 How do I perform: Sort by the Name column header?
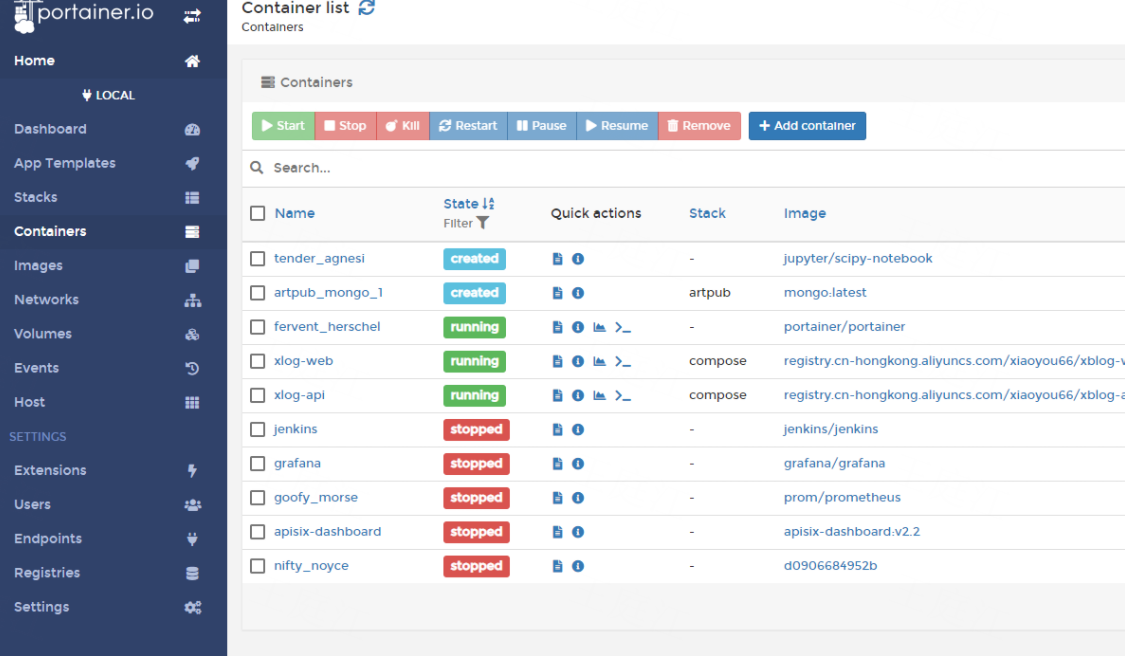[x=295, y=213]
